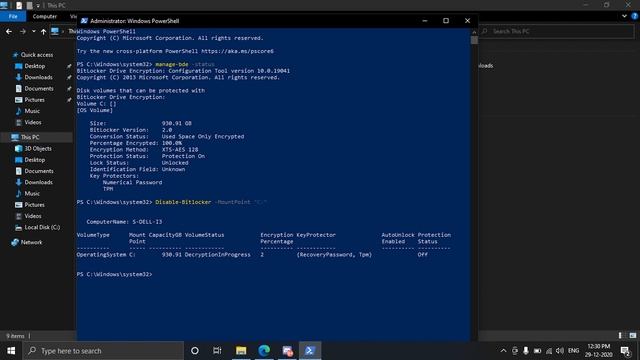Open Task View from taskbar
Screen dimensions: 640x360
[x=217, y=351]
